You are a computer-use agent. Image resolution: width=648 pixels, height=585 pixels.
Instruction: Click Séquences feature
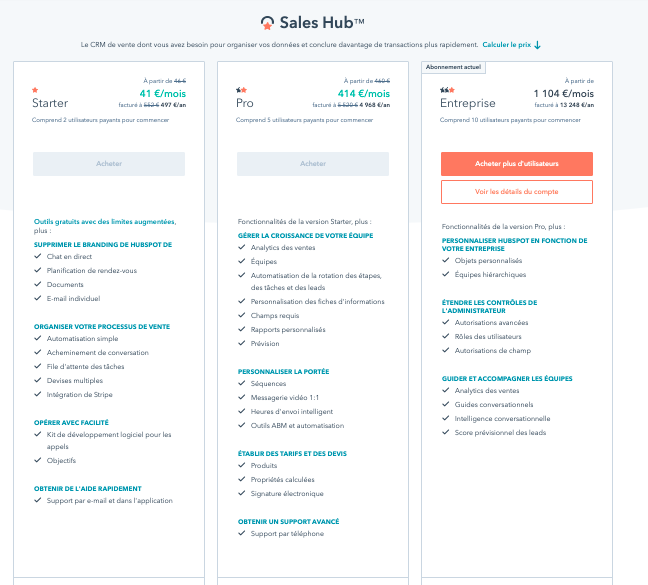[268, 384]
